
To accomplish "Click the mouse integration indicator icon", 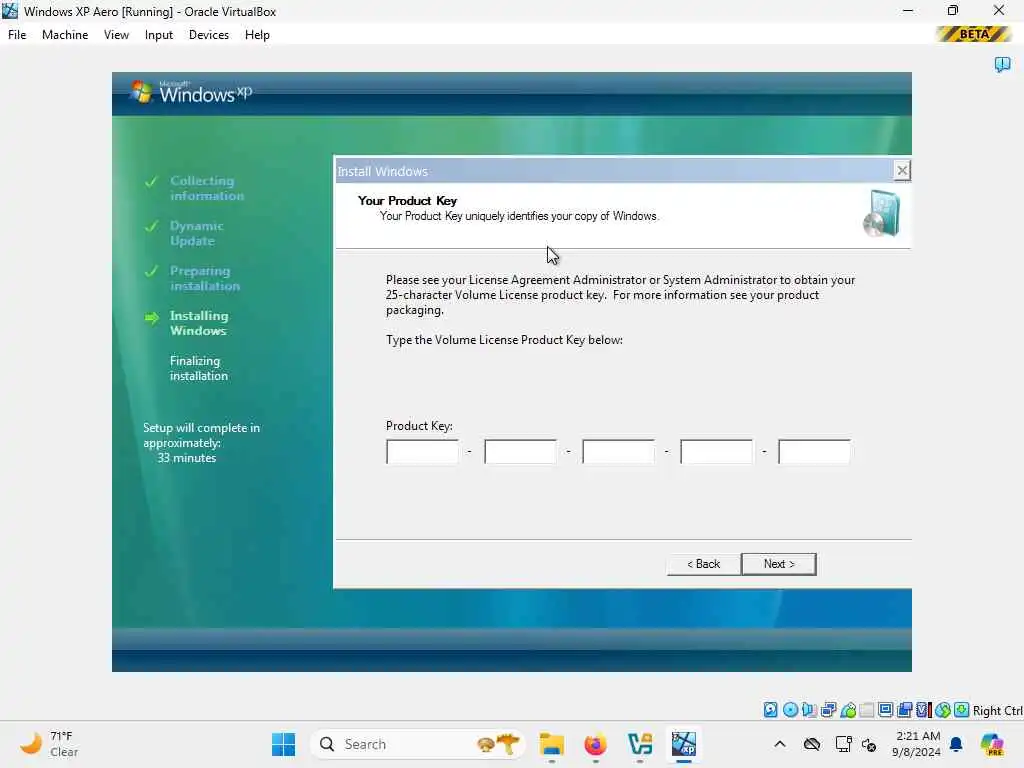I will tap(942, 710).
